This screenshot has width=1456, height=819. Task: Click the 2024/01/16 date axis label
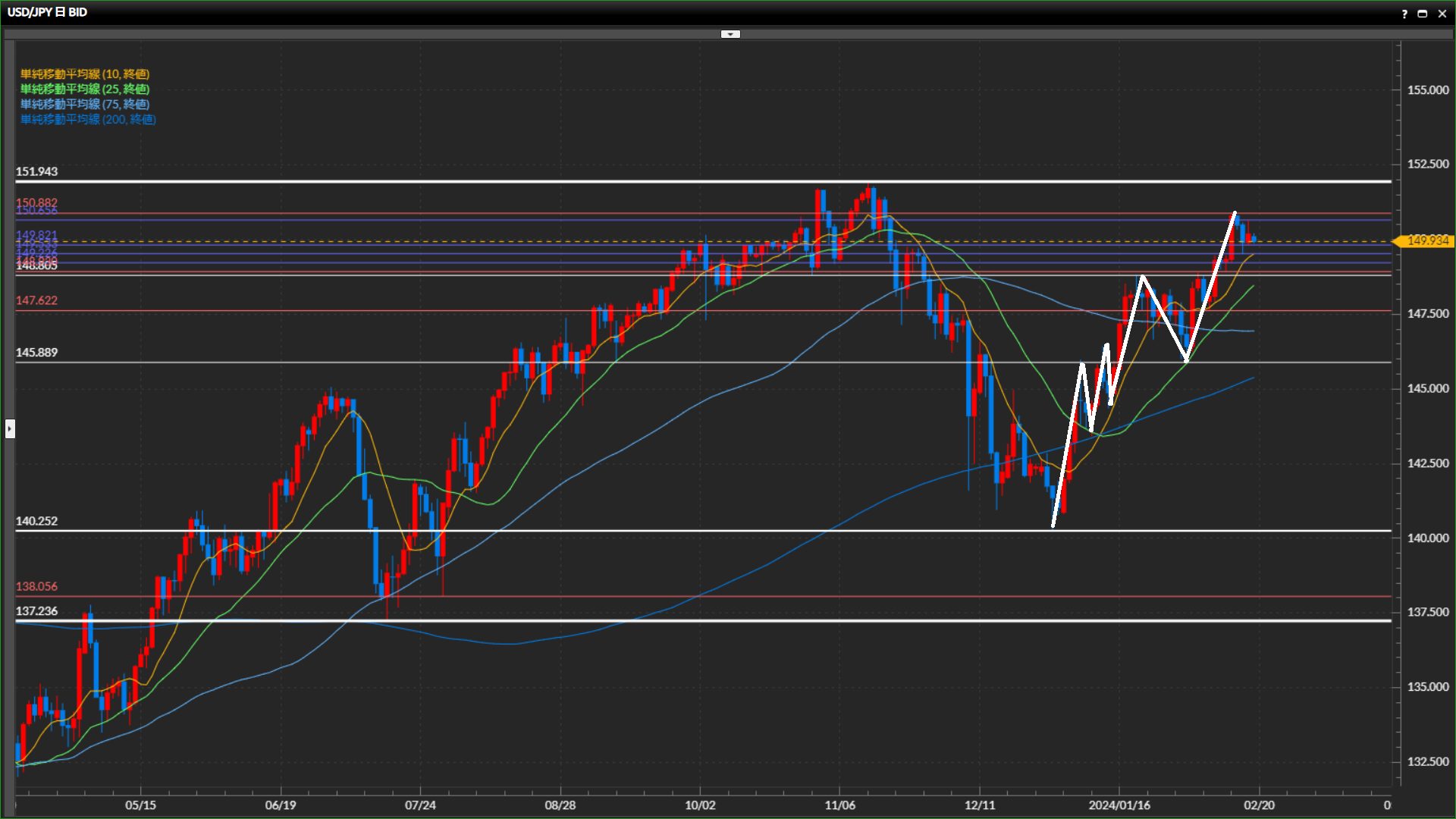coord(1119,805)
